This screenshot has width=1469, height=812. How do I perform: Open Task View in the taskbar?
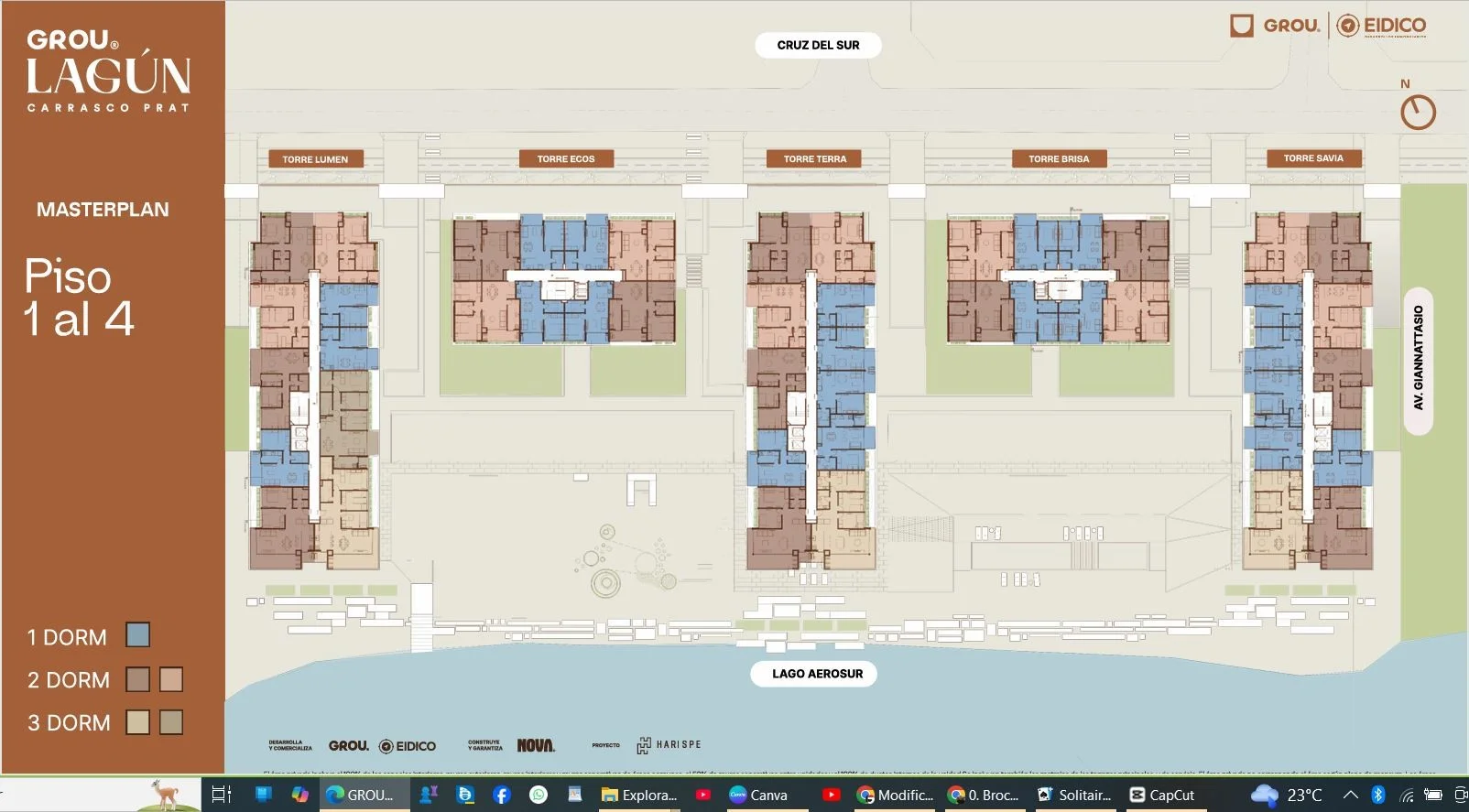(222, 795)
